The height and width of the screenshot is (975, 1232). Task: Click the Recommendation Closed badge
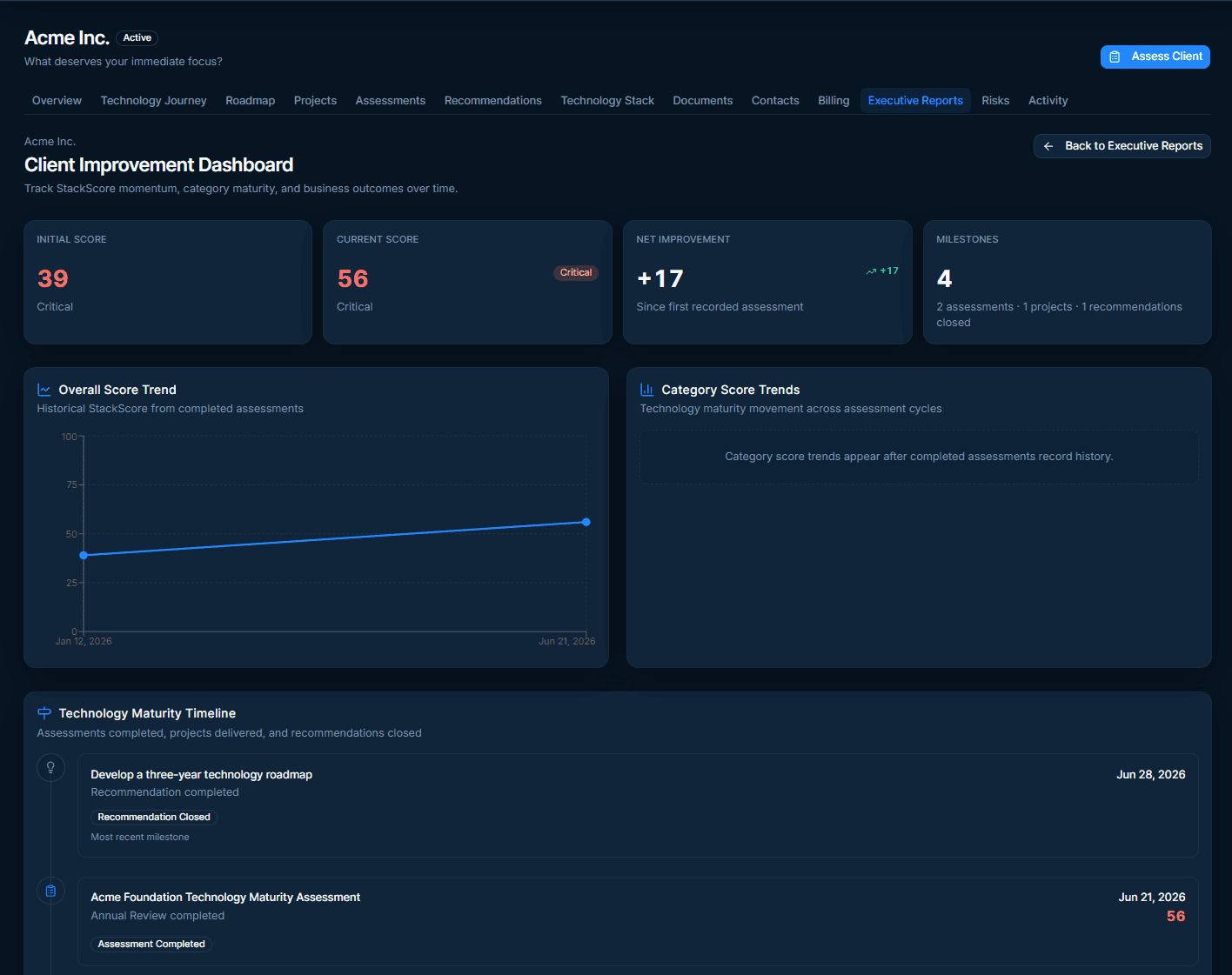(154, 818)
